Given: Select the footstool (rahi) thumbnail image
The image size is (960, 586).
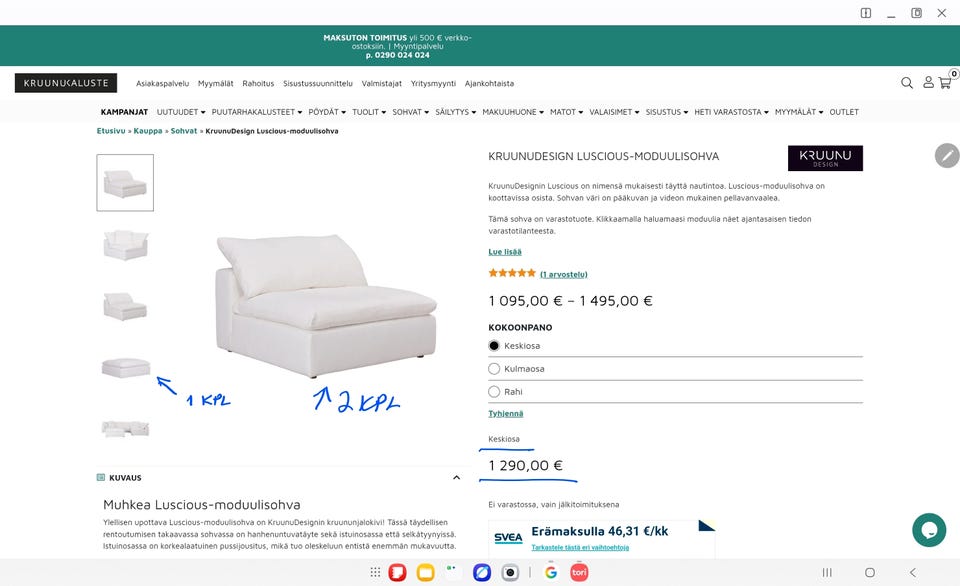Looking at the screenshot, I should click(x=126, y=367).
